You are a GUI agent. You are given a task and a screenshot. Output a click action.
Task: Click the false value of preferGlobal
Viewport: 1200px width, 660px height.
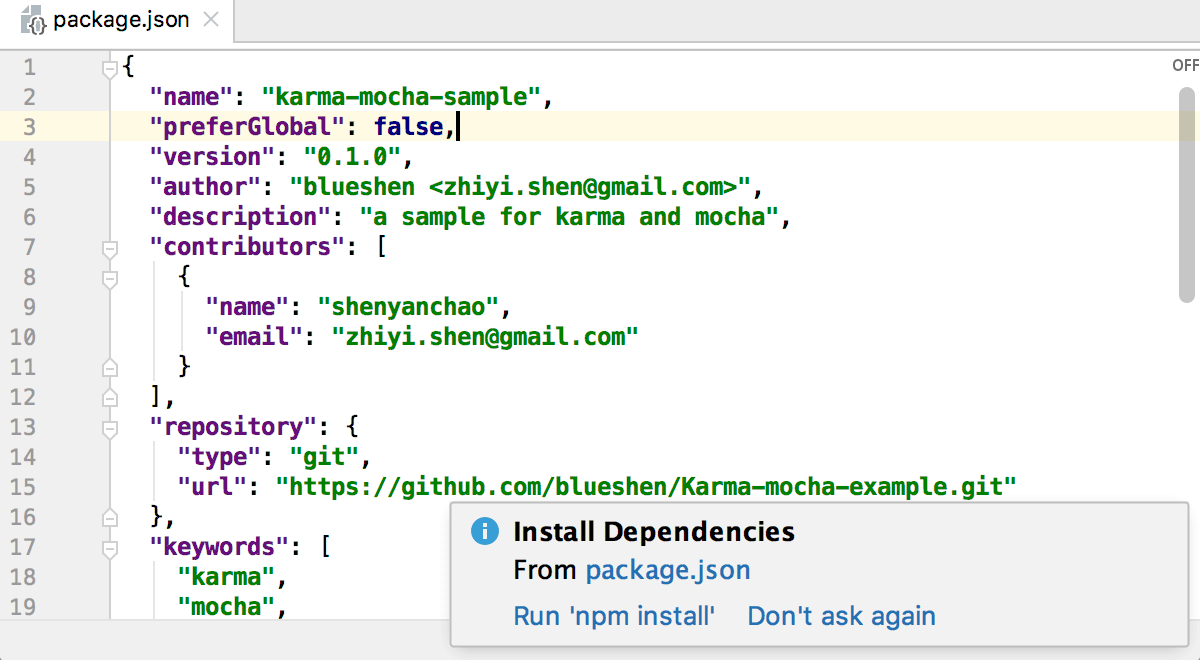409,126
